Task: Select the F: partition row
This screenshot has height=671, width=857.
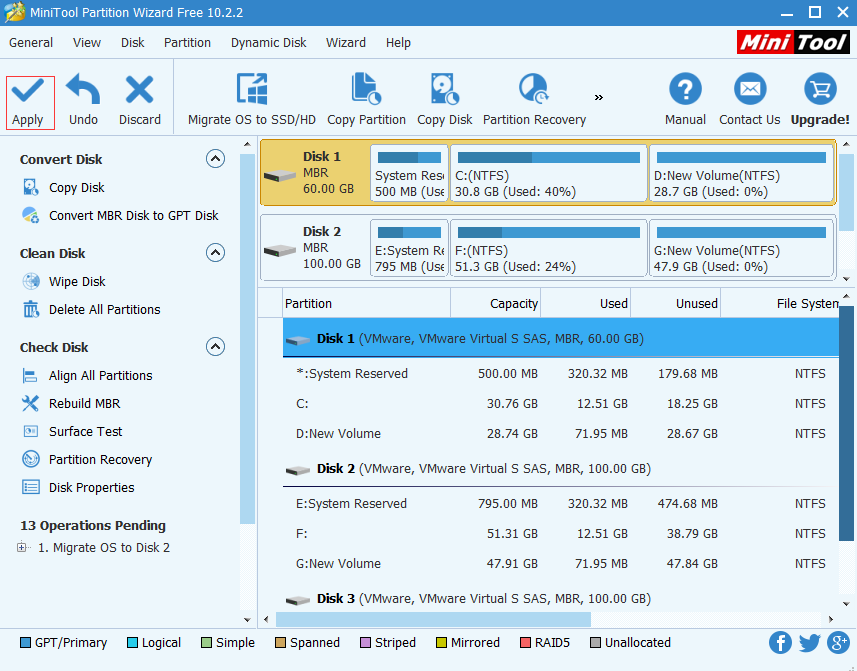Action: [561, 534]
